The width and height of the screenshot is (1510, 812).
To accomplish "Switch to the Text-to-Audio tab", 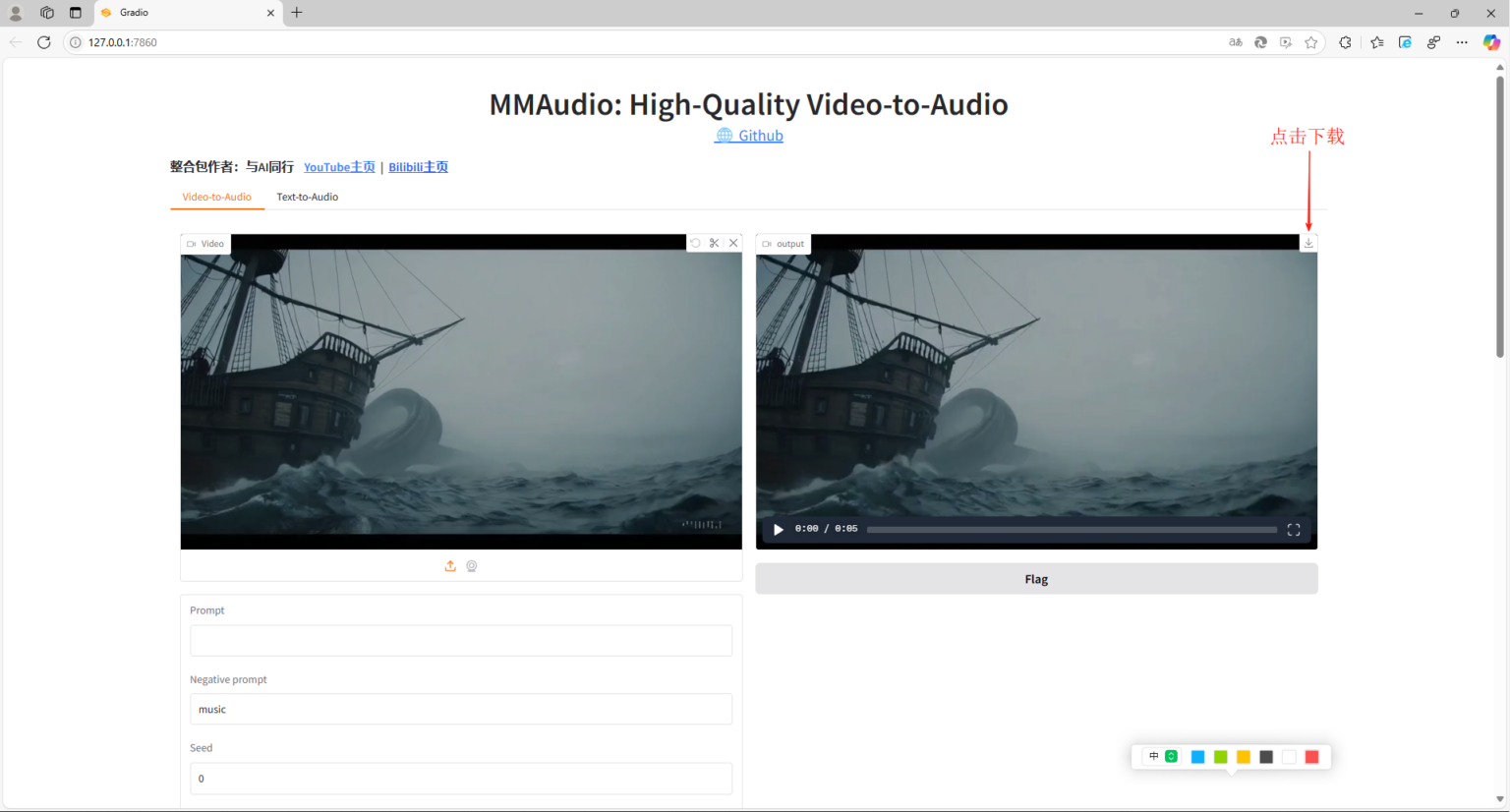I will point(307,197).
